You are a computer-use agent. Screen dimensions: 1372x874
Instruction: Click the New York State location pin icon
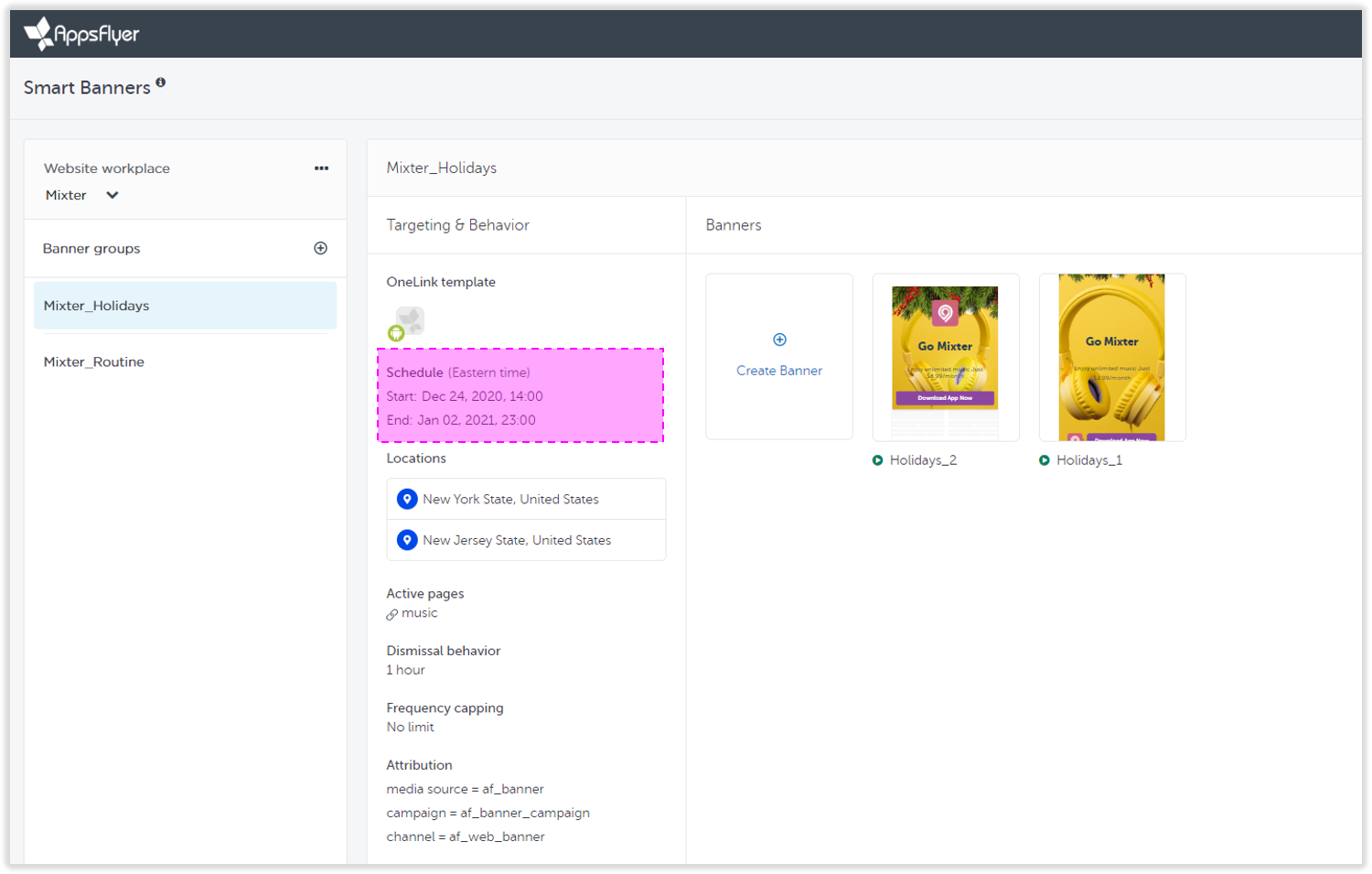(x=407, y=499)
